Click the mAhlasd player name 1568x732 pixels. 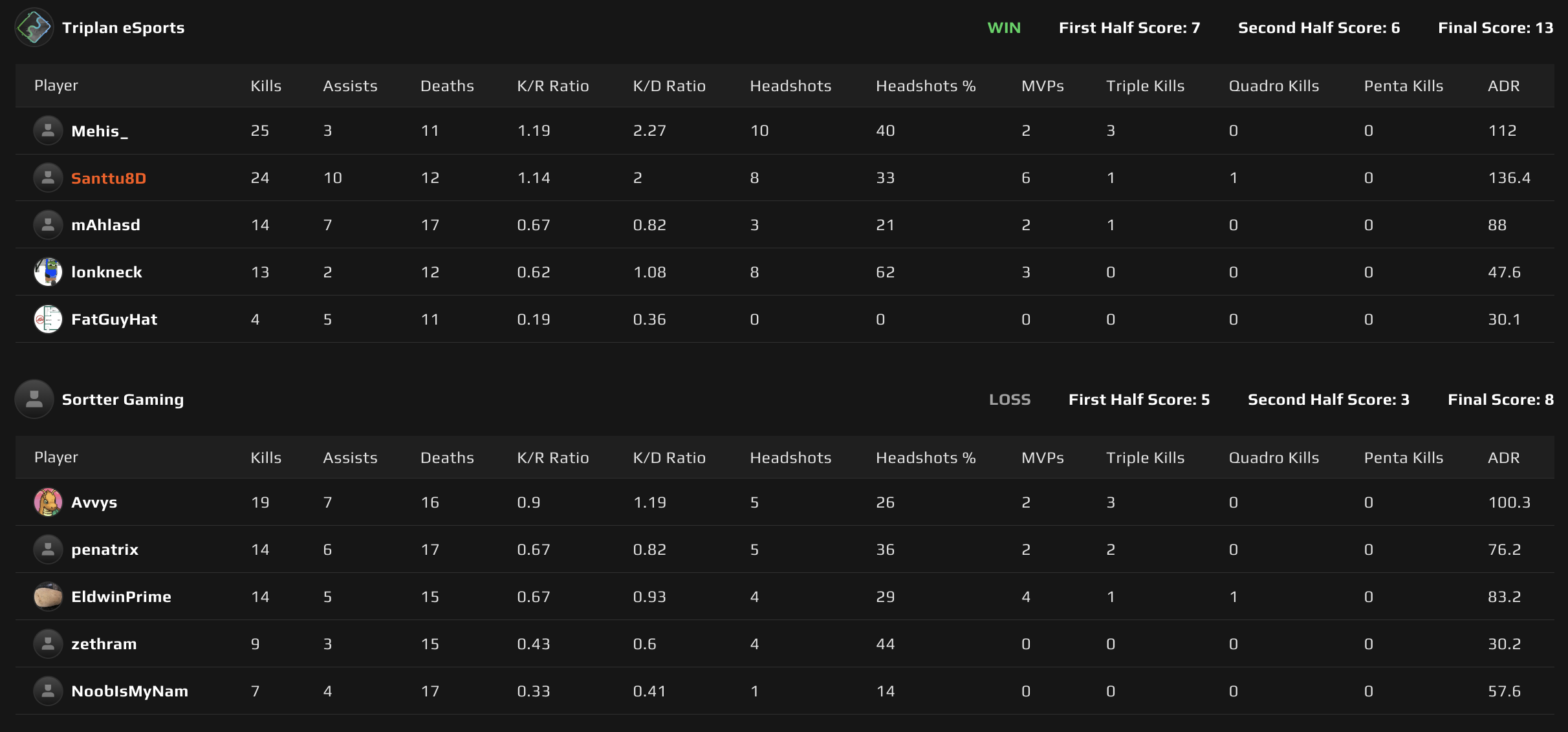point(105,224)
